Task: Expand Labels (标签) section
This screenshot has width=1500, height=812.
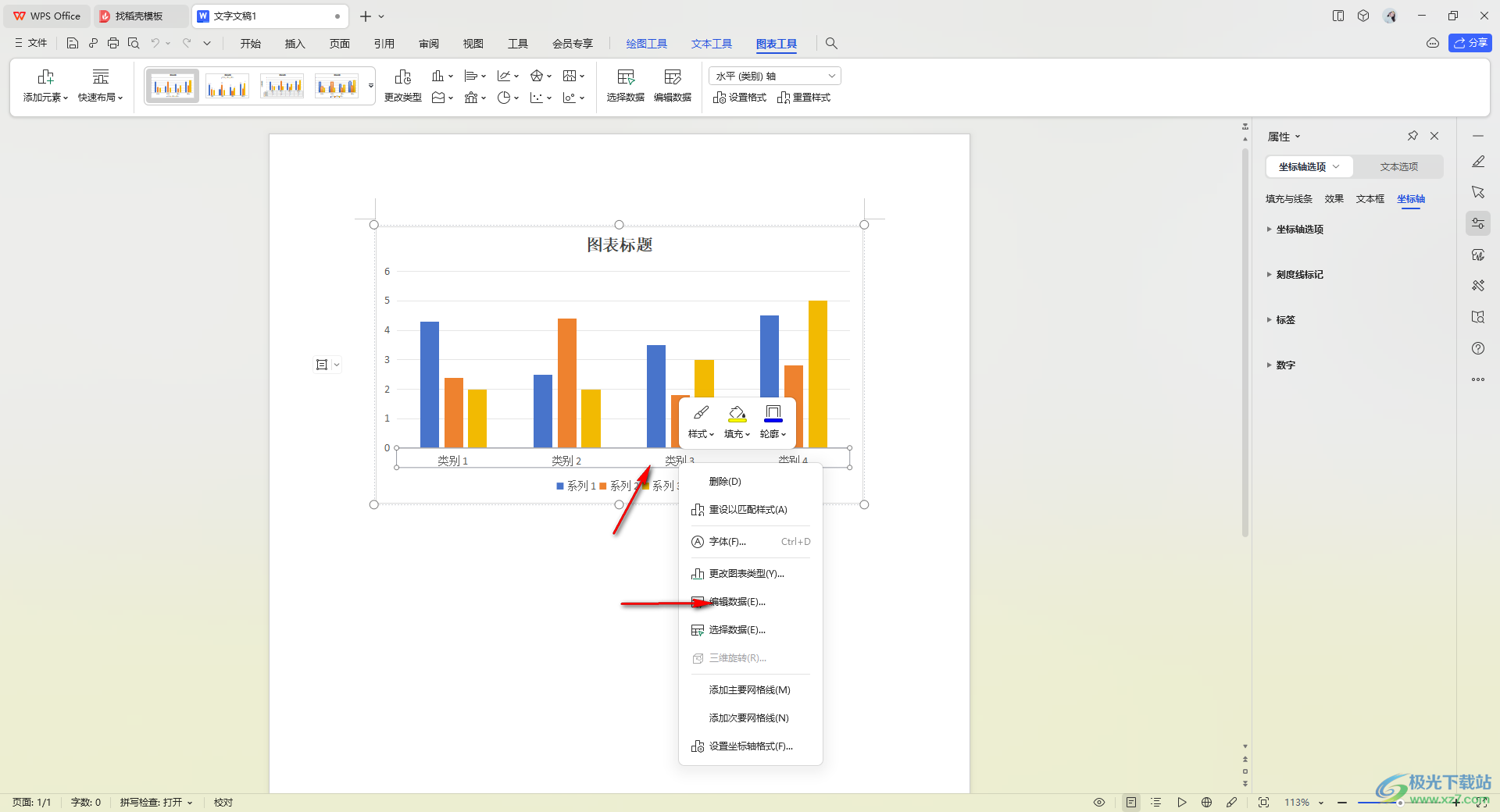Action: 1281,320
